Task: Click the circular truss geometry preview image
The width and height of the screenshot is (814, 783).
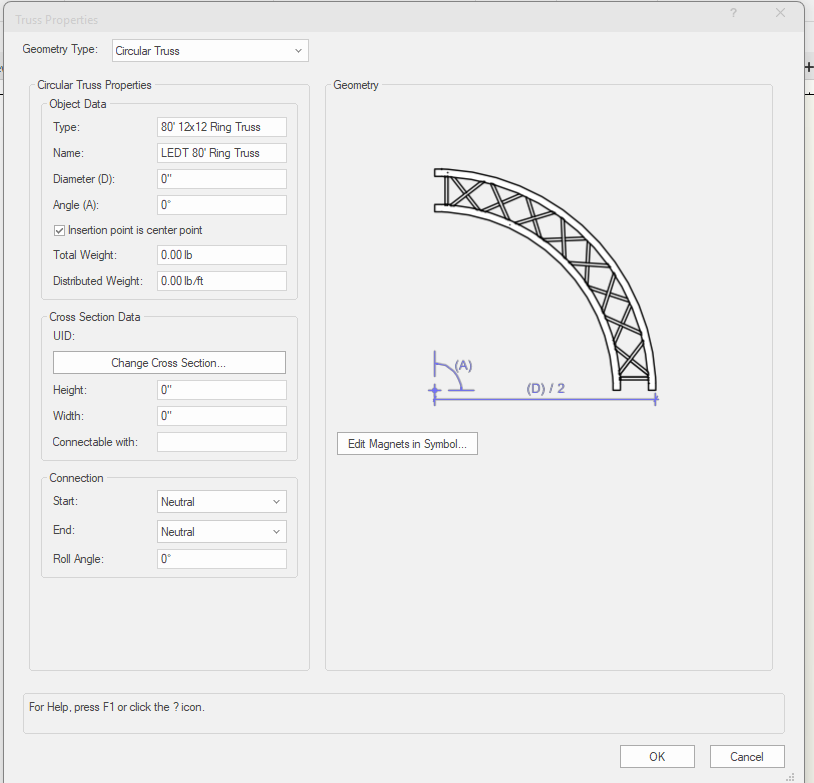Action: tap(545, 285)
